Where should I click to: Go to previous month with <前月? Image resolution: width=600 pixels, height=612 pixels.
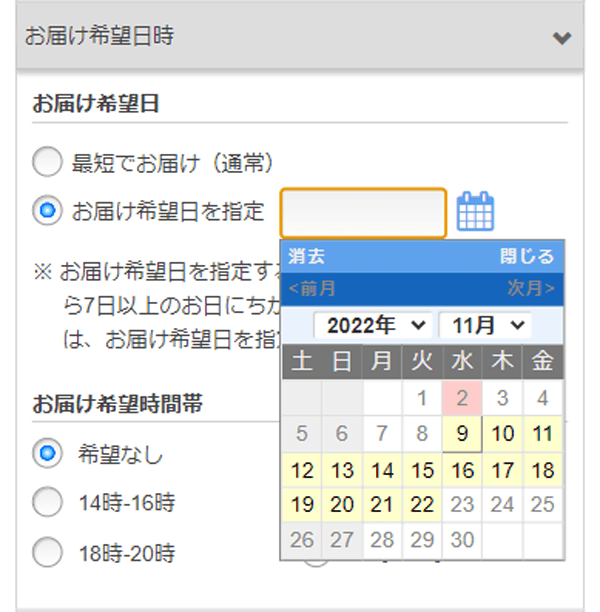coord(312,289)
